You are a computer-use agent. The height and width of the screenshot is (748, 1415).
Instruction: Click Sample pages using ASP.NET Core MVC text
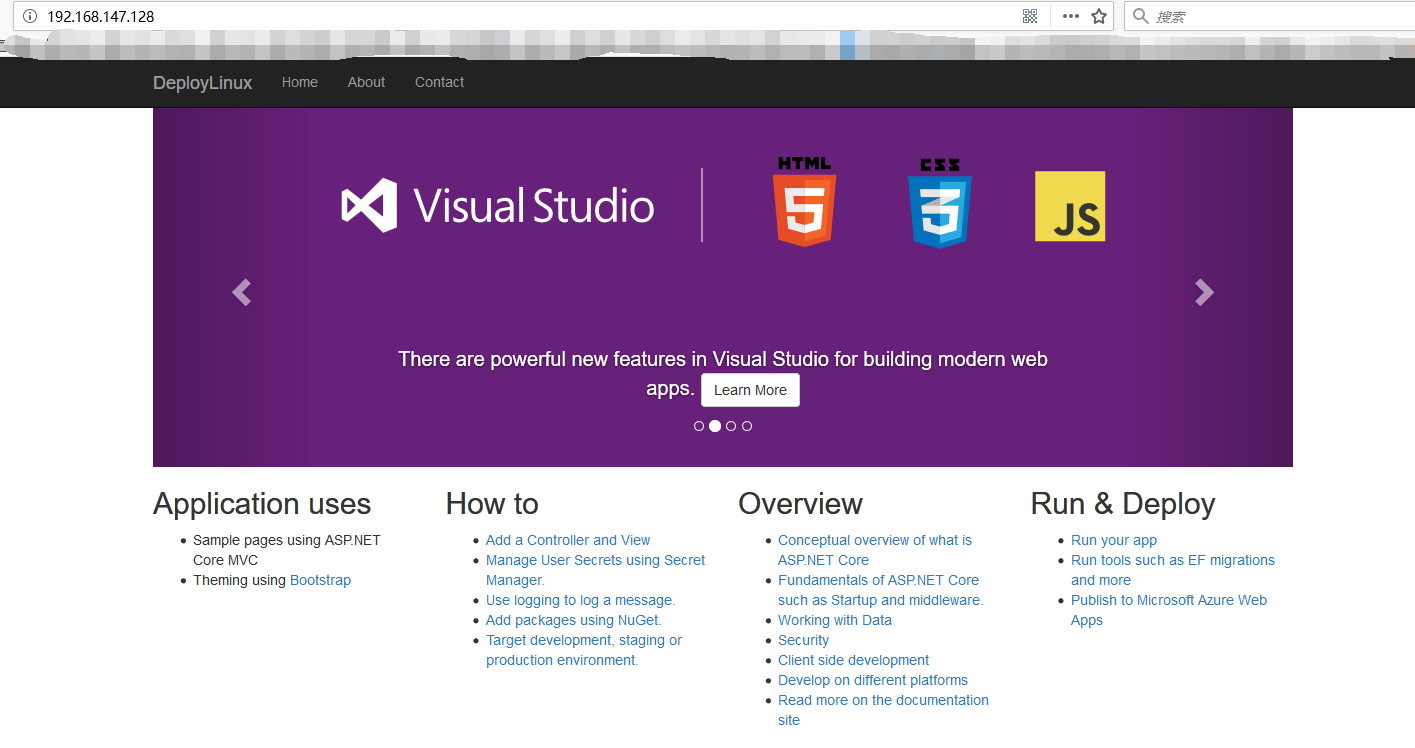click(x=287, y=550)
